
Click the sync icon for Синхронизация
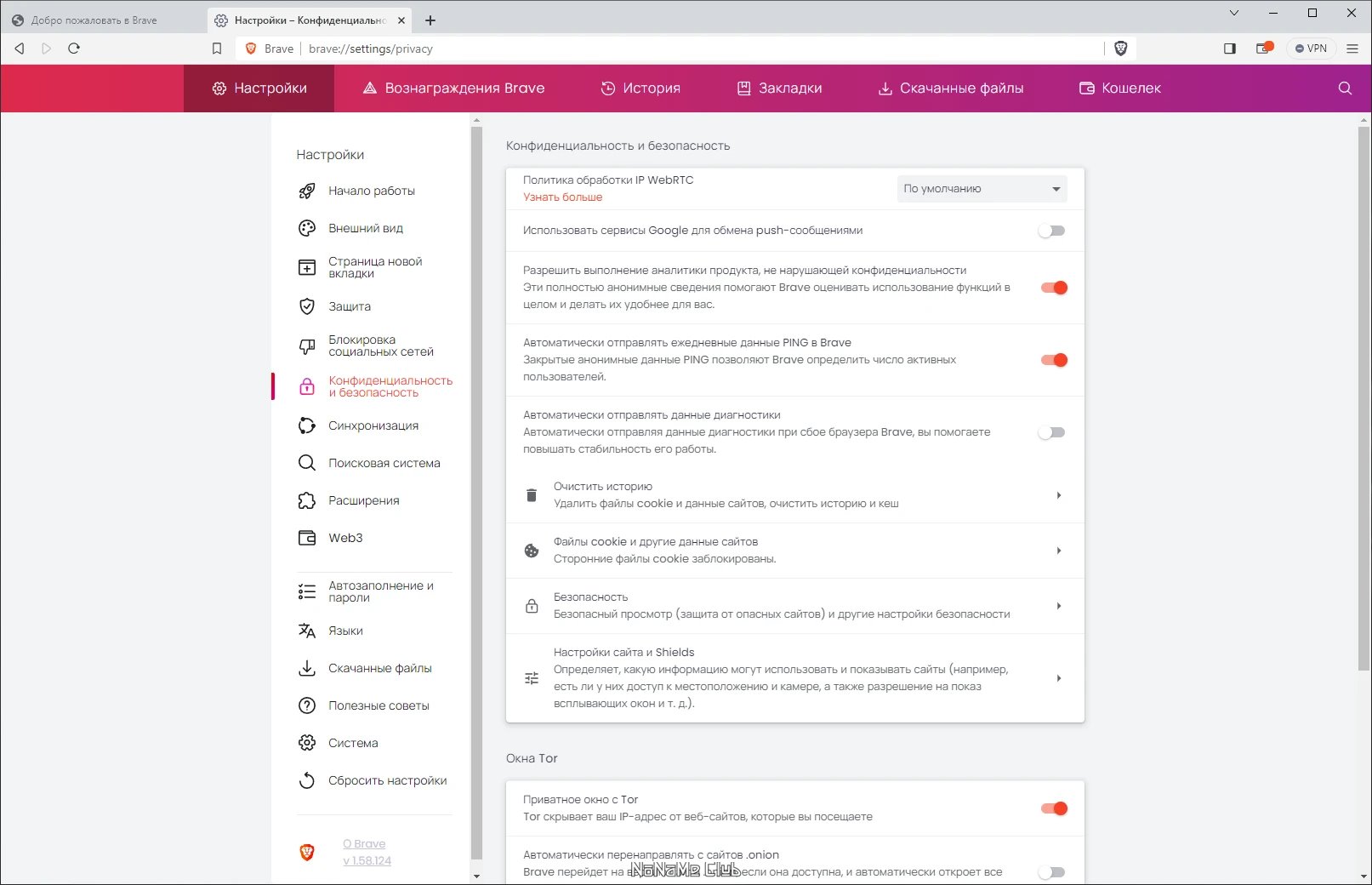coord(307,425)
